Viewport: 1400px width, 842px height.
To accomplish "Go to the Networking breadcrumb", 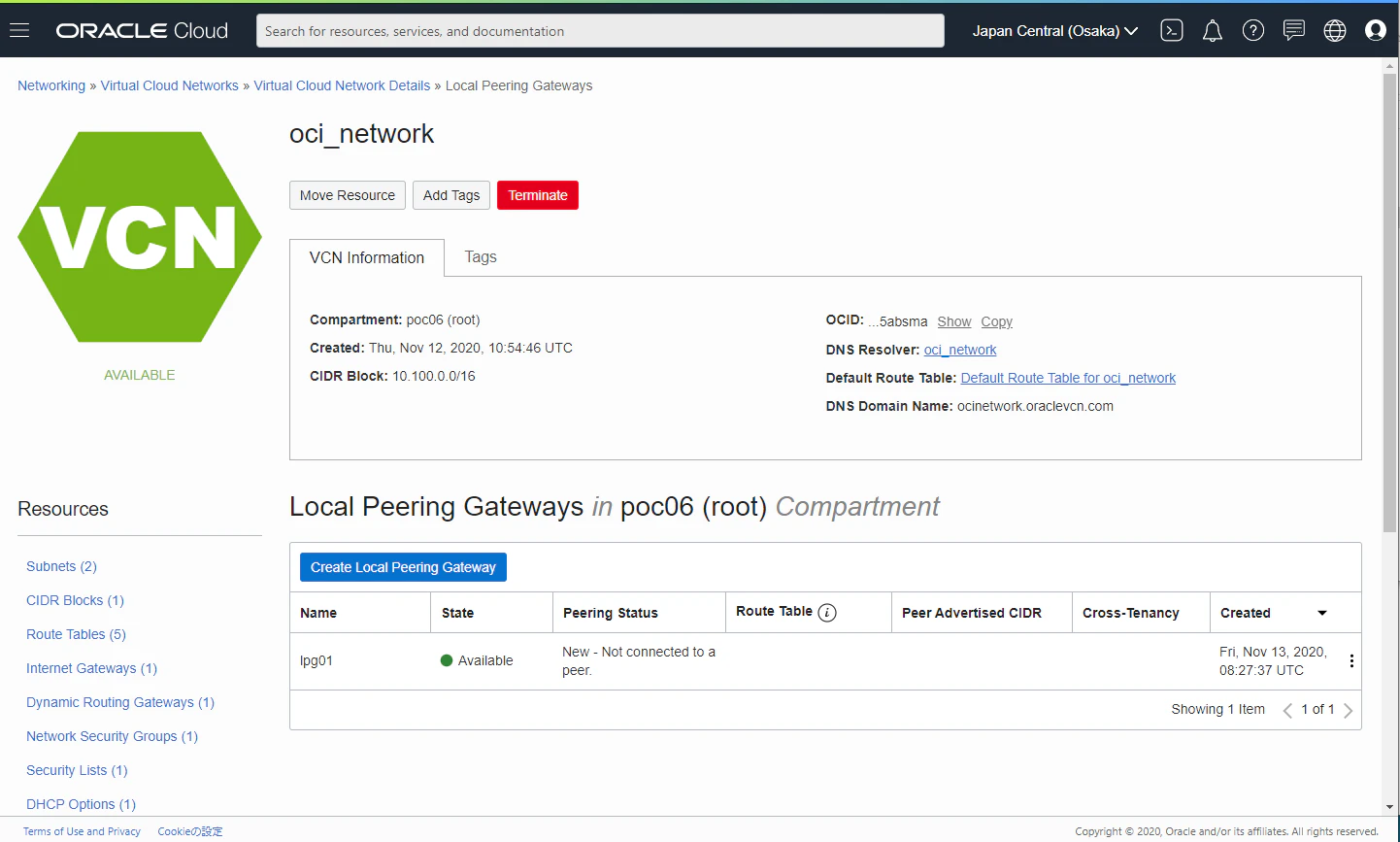I will [x=51, y=85].
